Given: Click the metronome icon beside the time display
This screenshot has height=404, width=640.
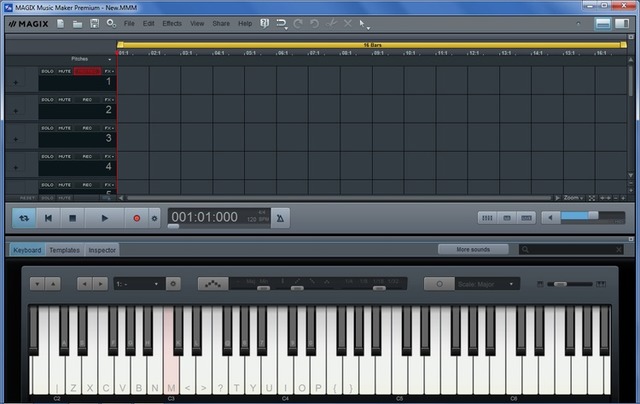Looking at the screenshot, I should point(280,217).
